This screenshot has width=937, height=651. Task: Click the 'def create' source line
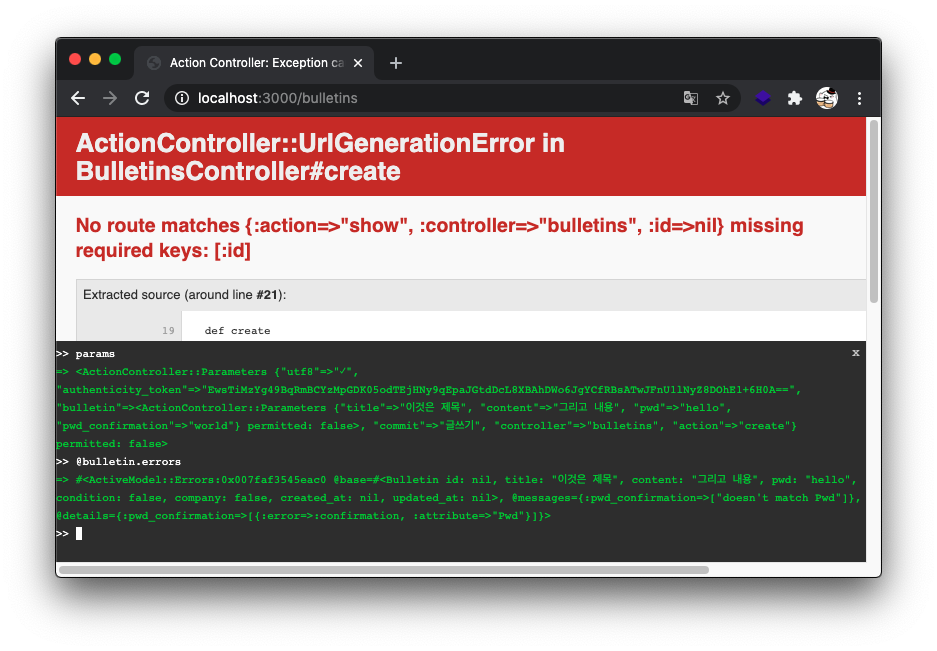coord(237,331)
